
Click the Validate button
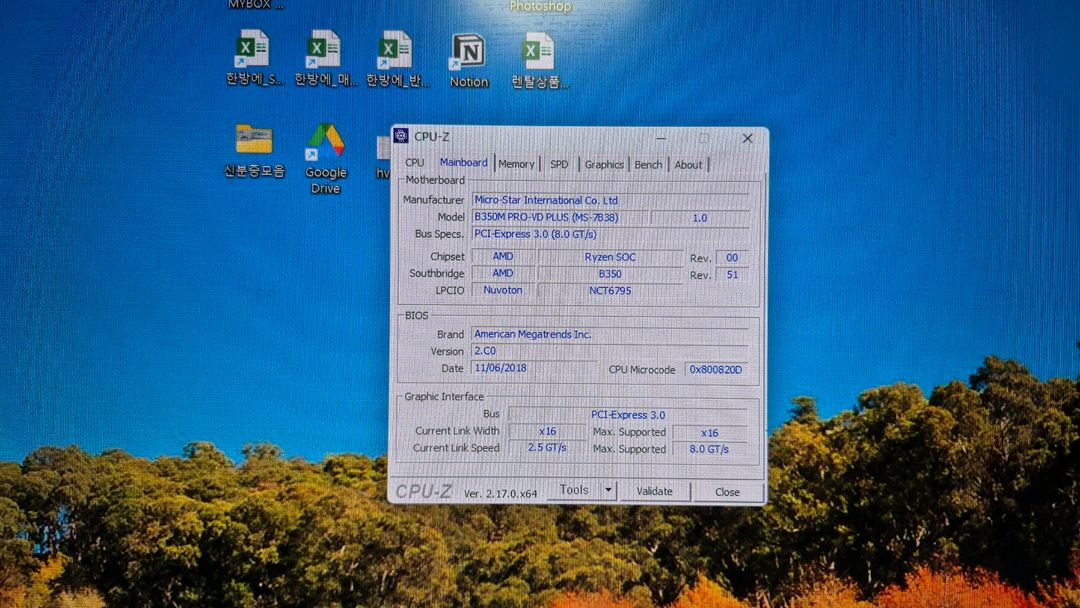655,491
